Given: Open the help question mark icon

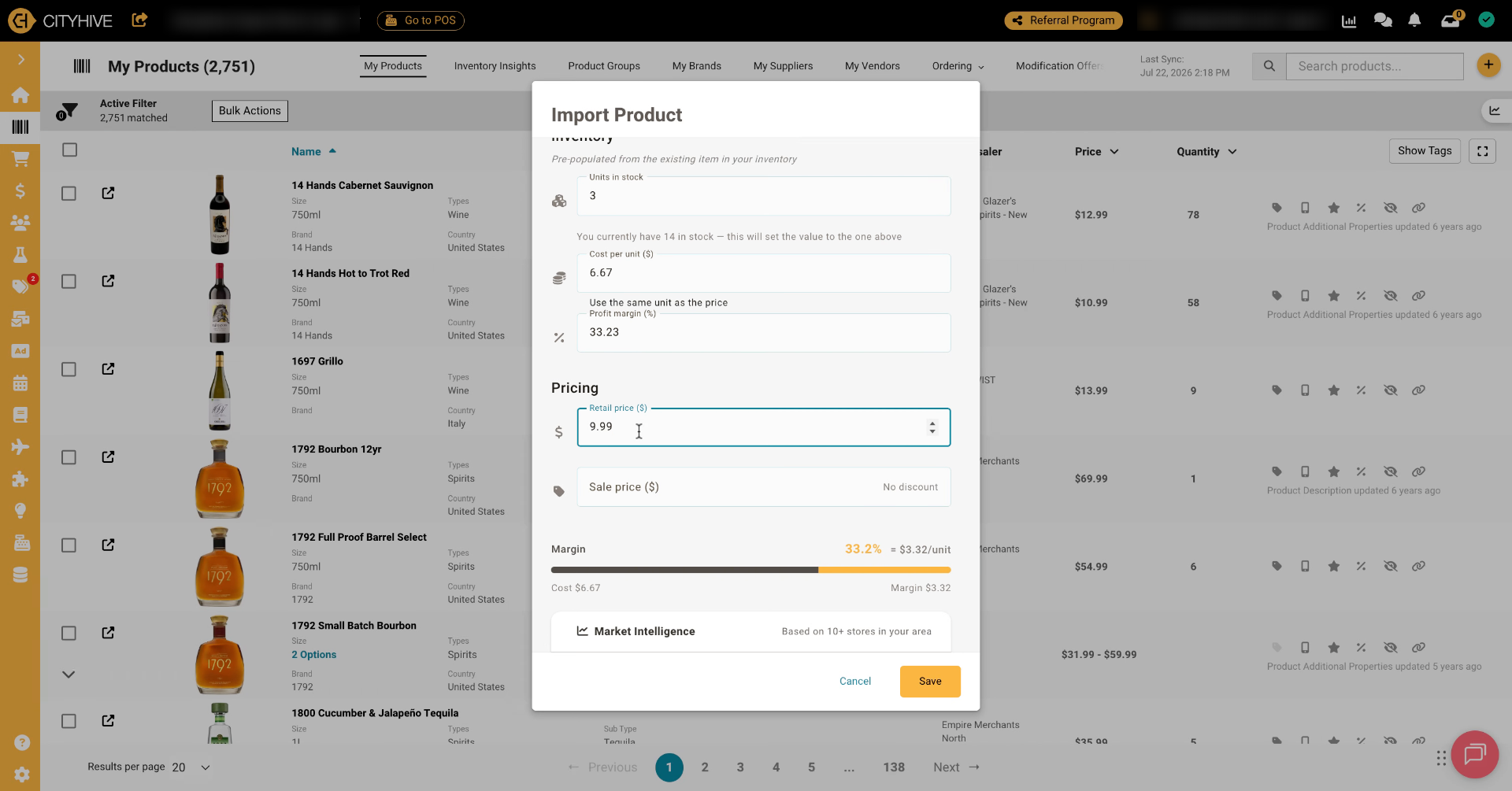Looking at the screenshot, I should click(x=22, y=742).
